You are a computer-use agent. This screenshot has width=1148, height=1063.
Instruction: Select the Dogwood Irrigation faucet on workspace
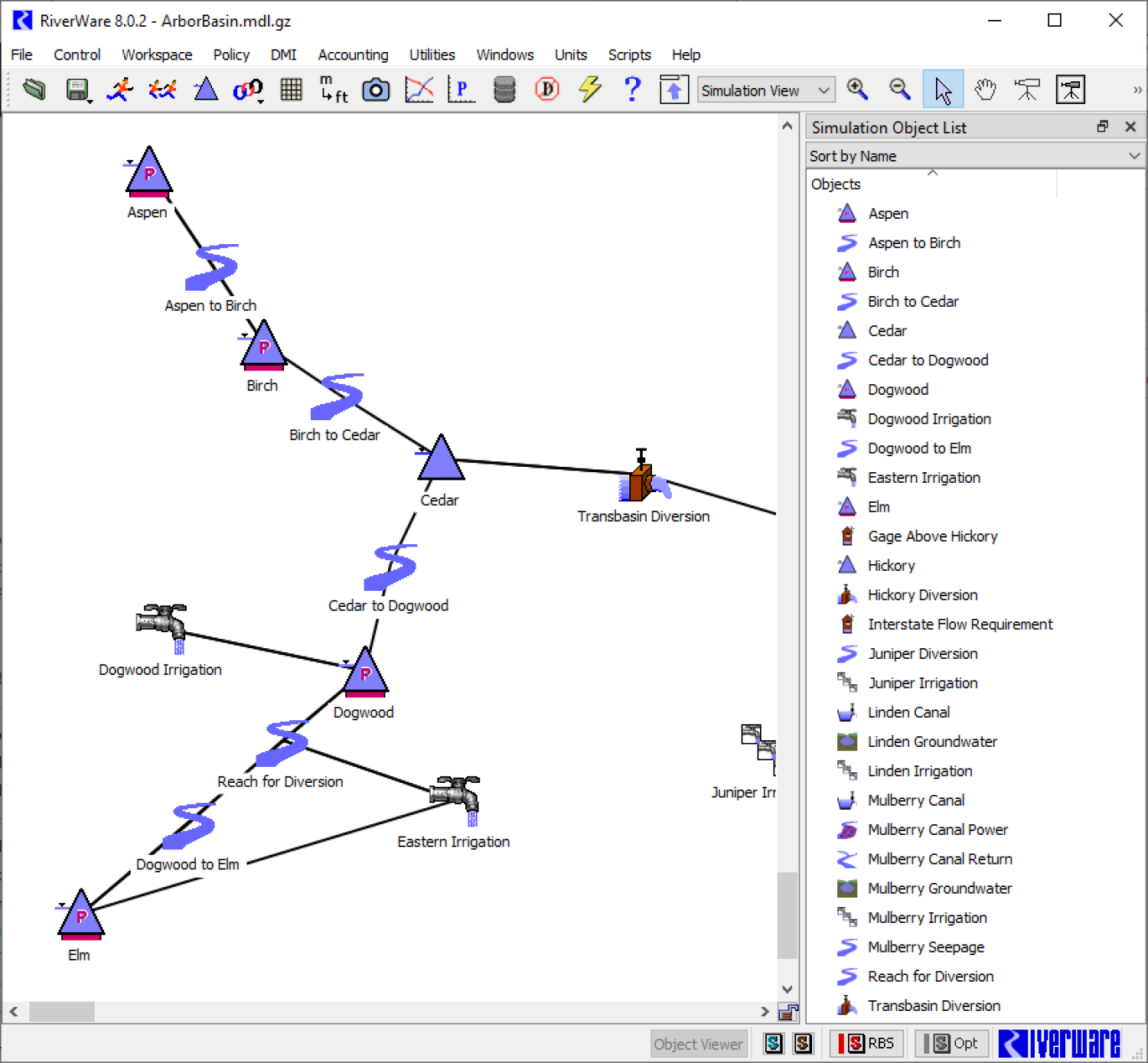click(162, 629)
